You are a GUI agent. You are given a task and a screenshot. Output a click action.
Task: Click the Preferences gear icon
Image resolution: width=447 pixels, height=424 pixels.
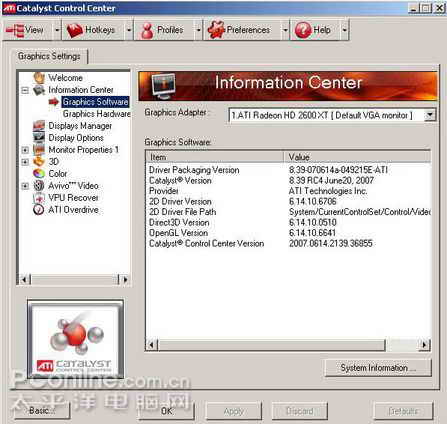(216, 30)
